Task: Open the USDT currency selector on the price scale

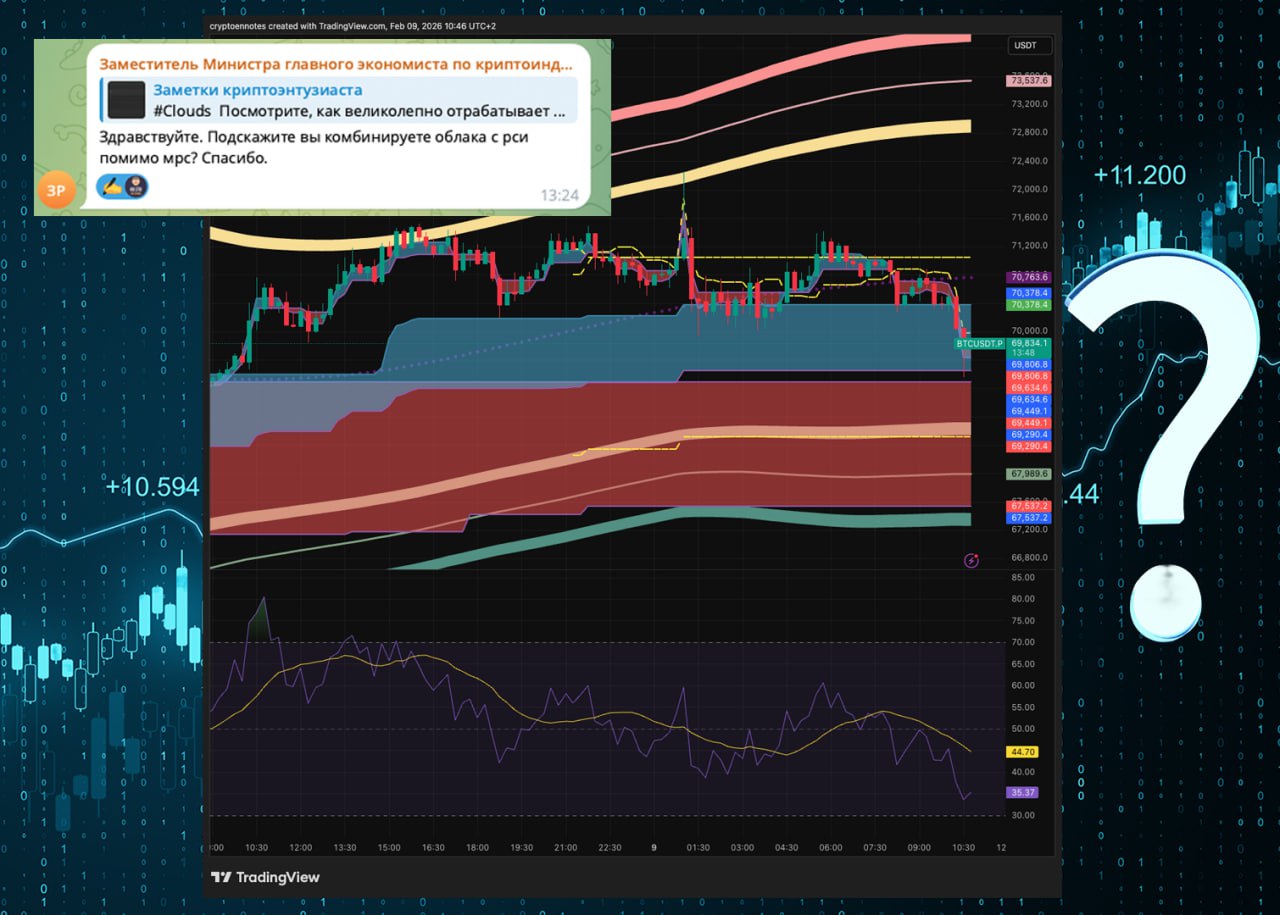Action: (1025, 45)
